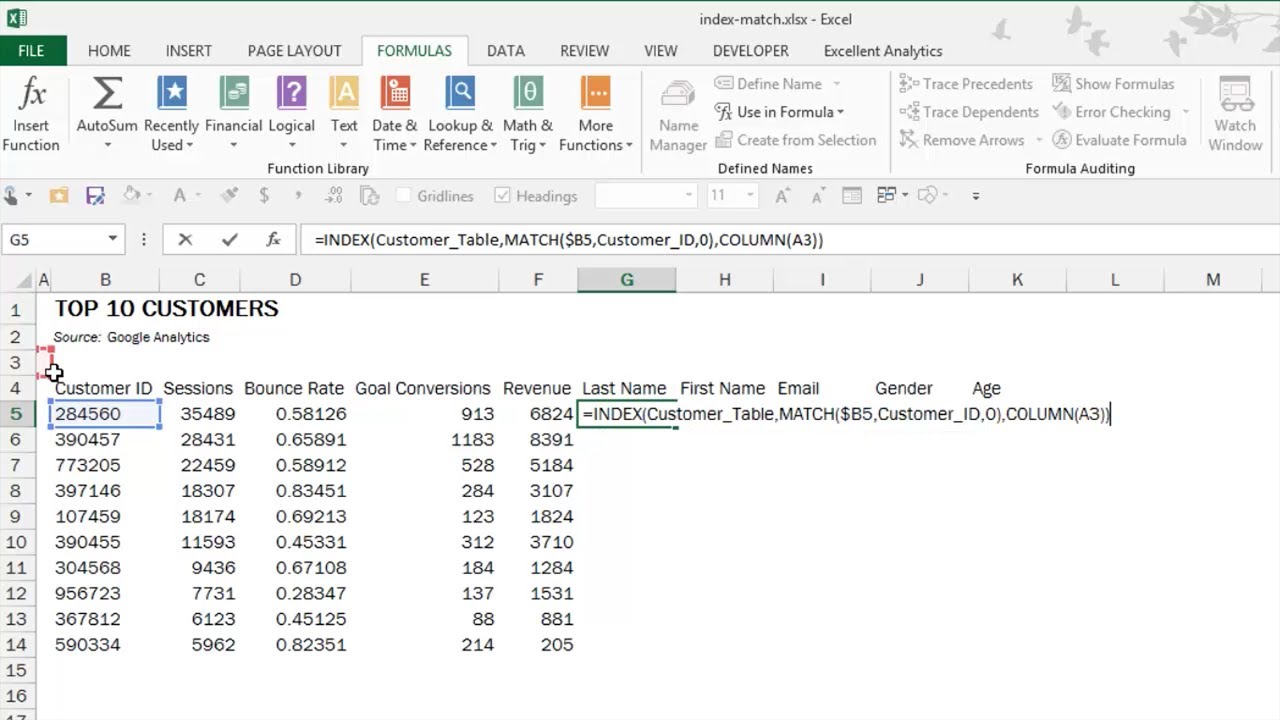Click the Bounce Rate value 0.83451
The width and height of the screenshot is (1280, 720).
pos(311,491)
